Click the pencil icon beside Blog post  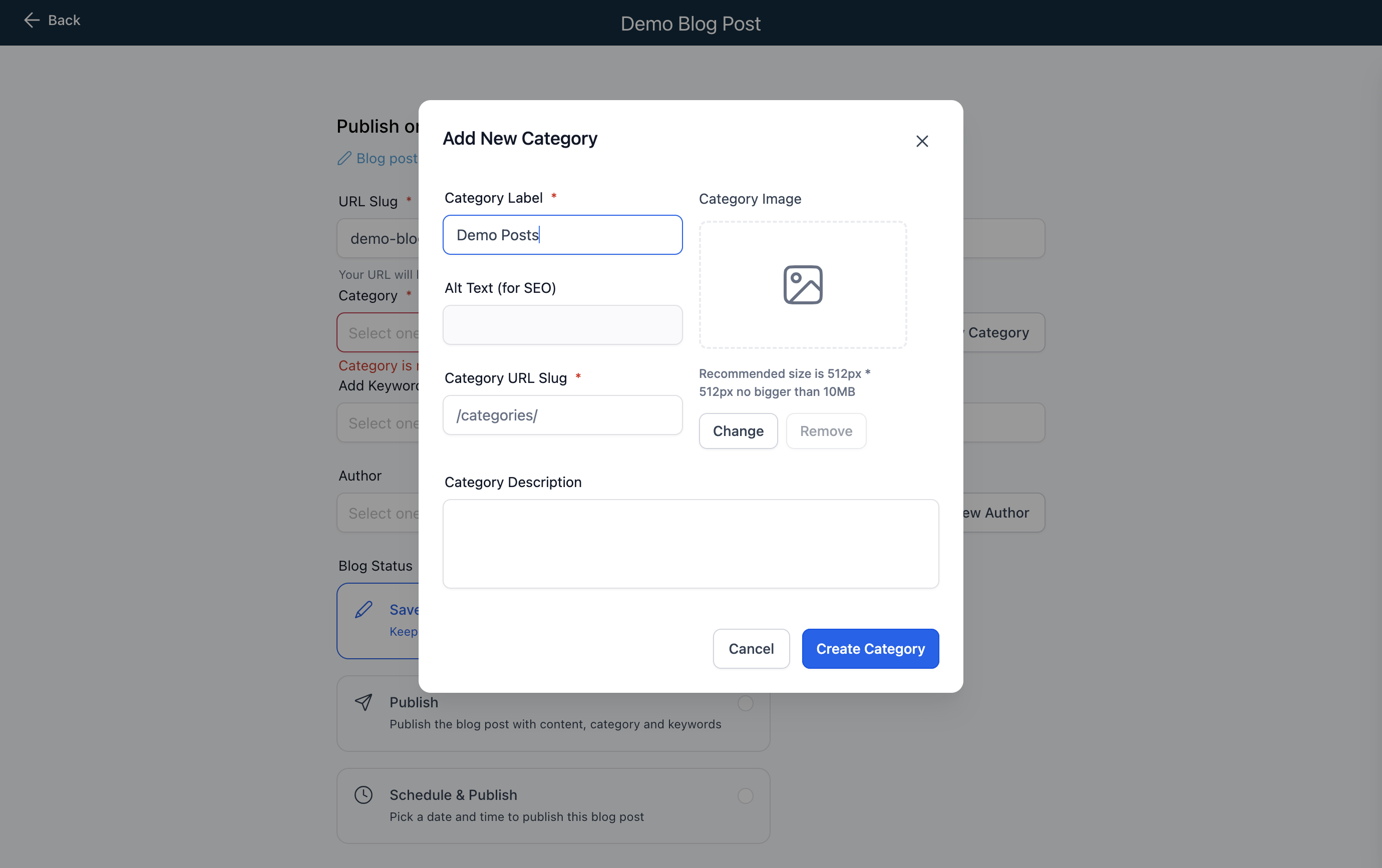click(344, 158)
